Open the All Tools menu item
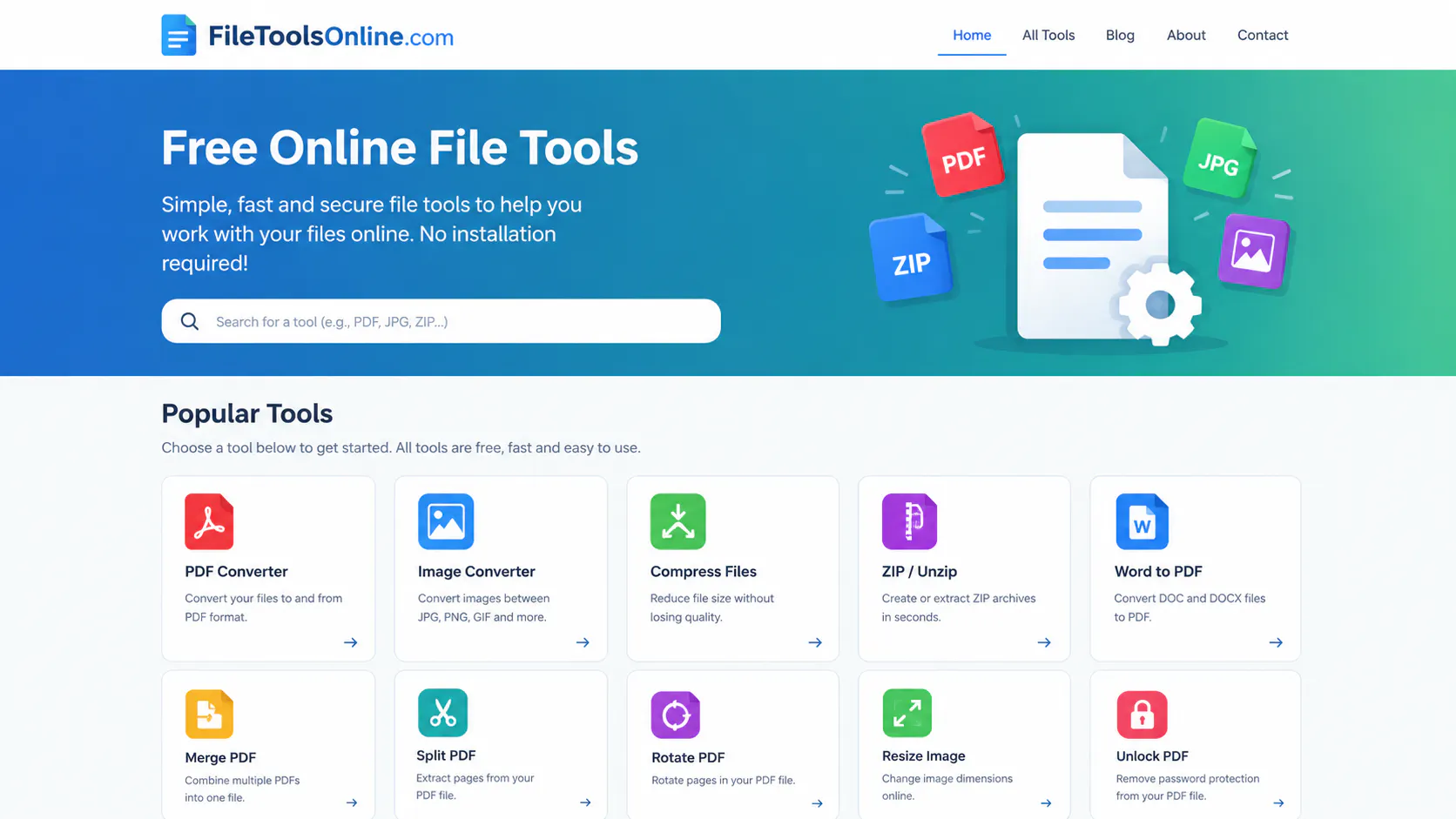Screen dimensions: 1456x819 click(x=1048, y=36)
